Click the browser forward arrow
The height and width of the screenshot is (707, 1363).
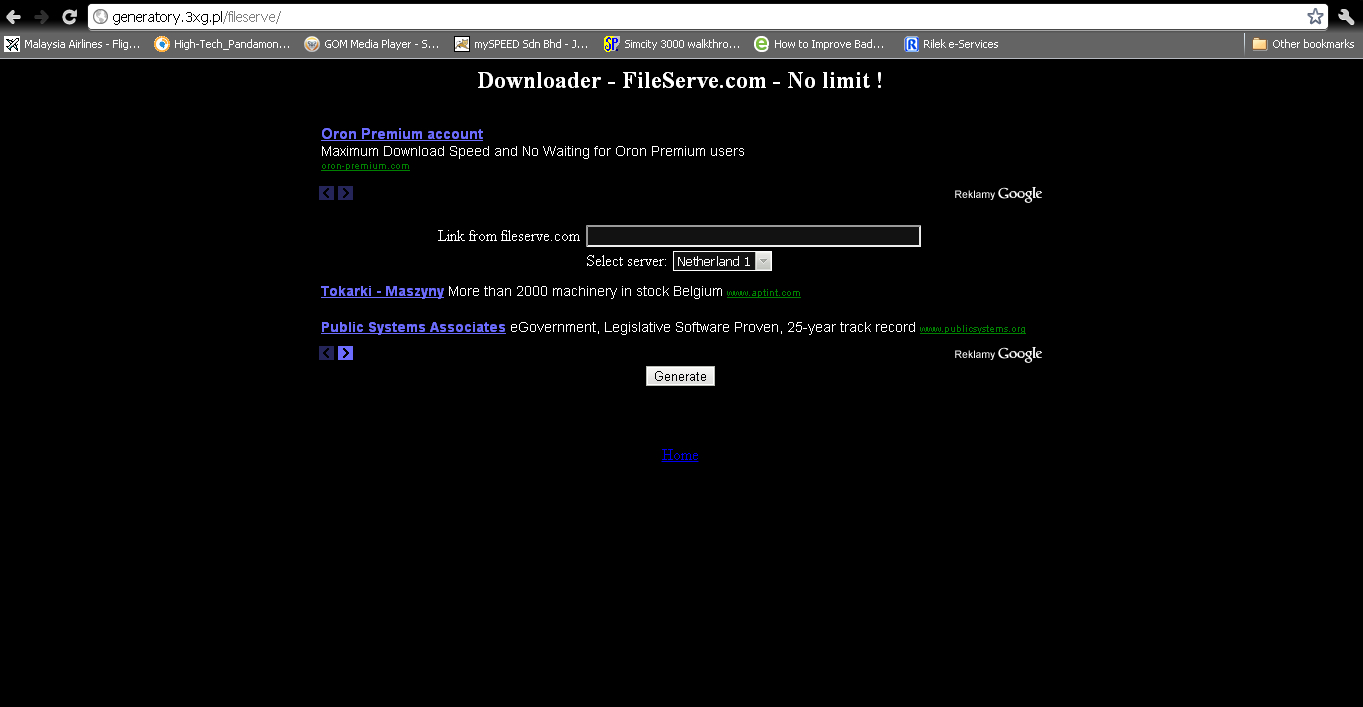tap(41, 17)
